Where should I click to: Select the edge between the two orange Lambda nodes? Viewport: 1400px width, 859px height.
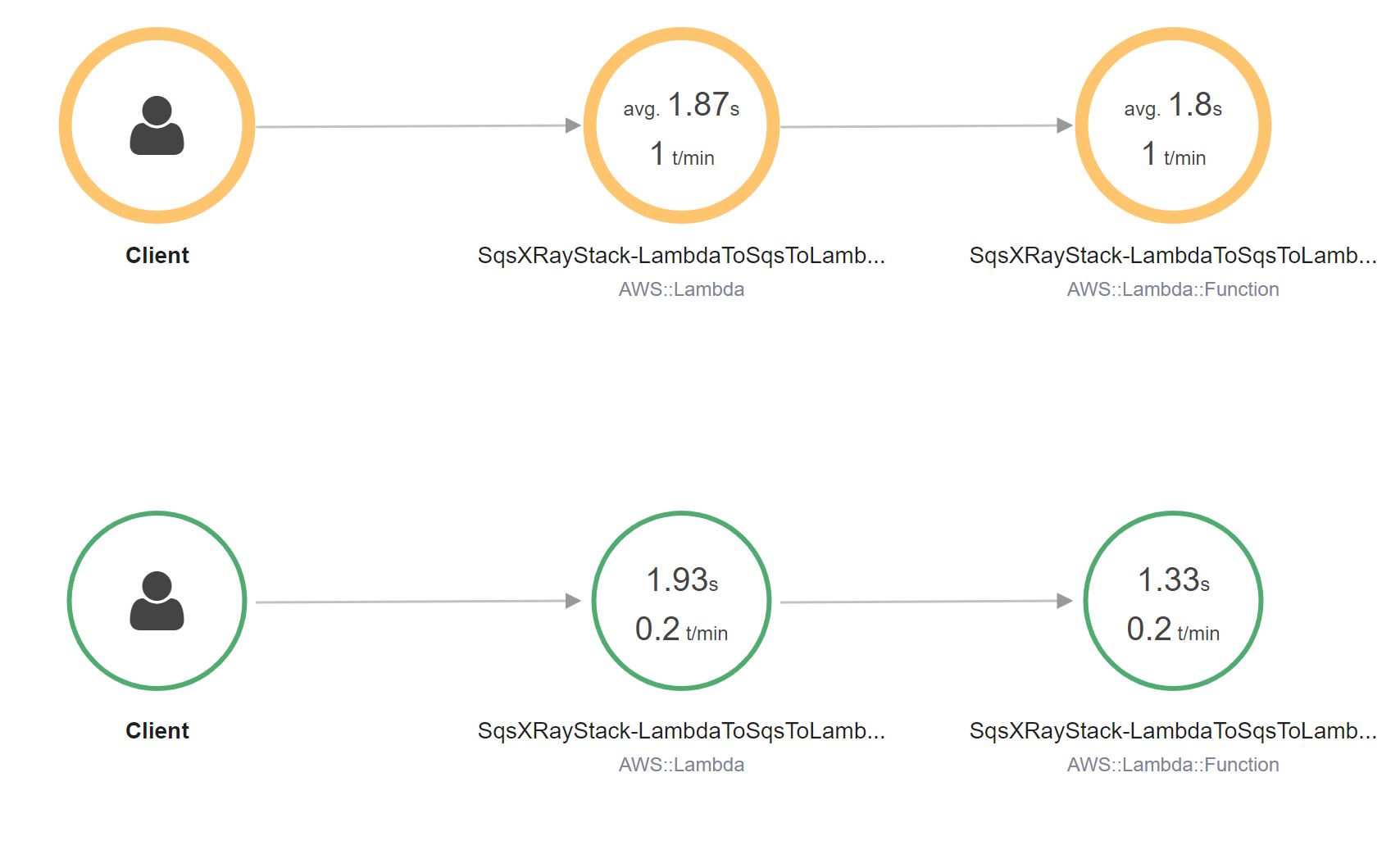click(x=927, y=126)
